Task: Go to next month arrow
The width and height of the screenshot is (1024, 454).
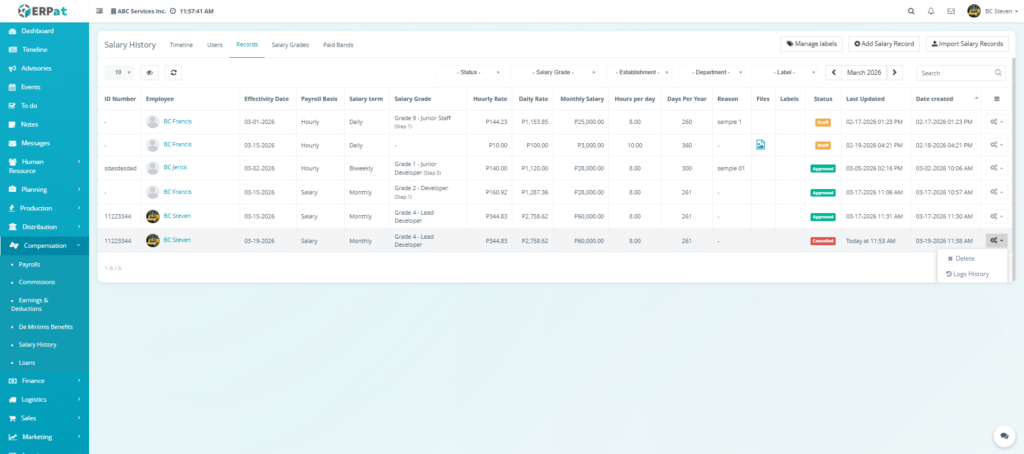Action: [x=895, y=73]
